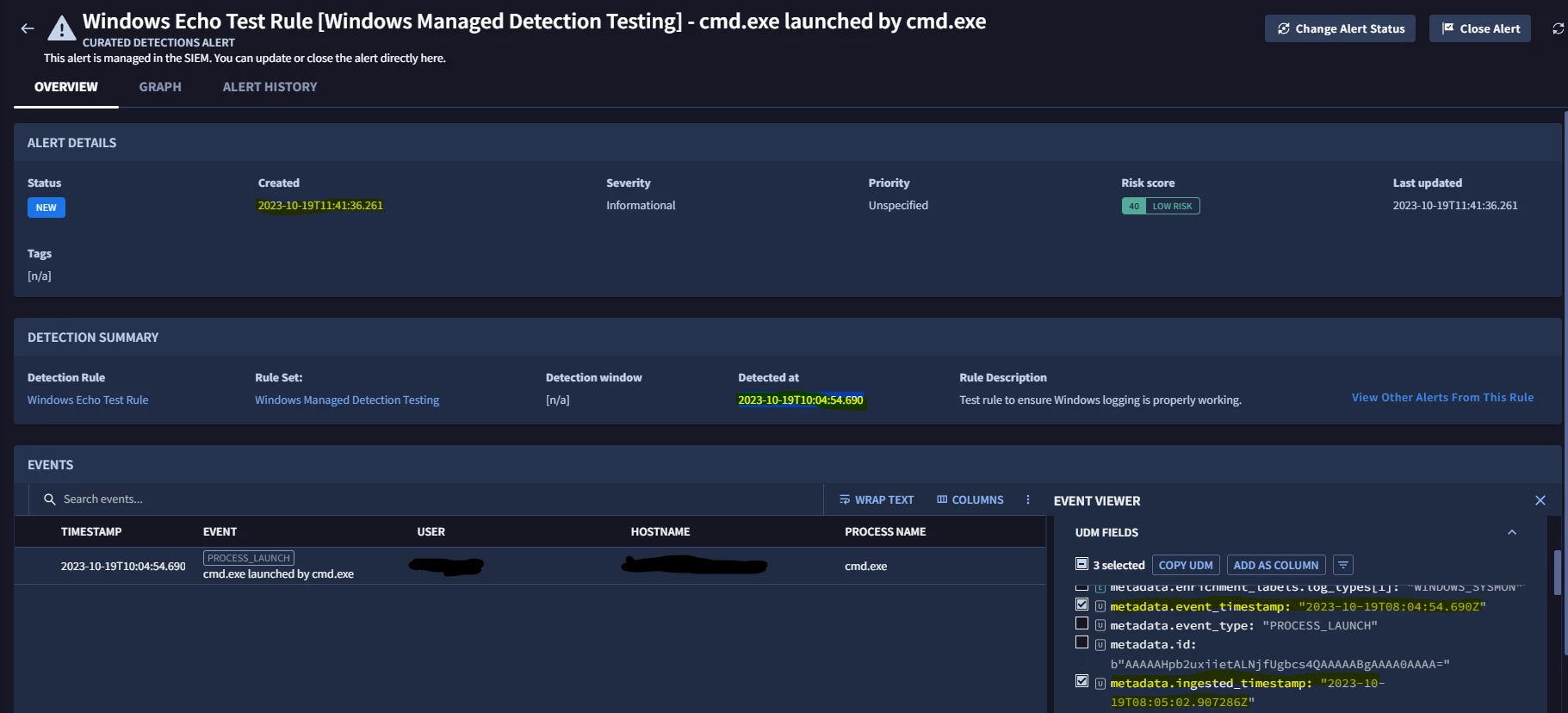Click the Created timestamp value
The width and height of the screenshot is (1568, 713).
(320, 205)
